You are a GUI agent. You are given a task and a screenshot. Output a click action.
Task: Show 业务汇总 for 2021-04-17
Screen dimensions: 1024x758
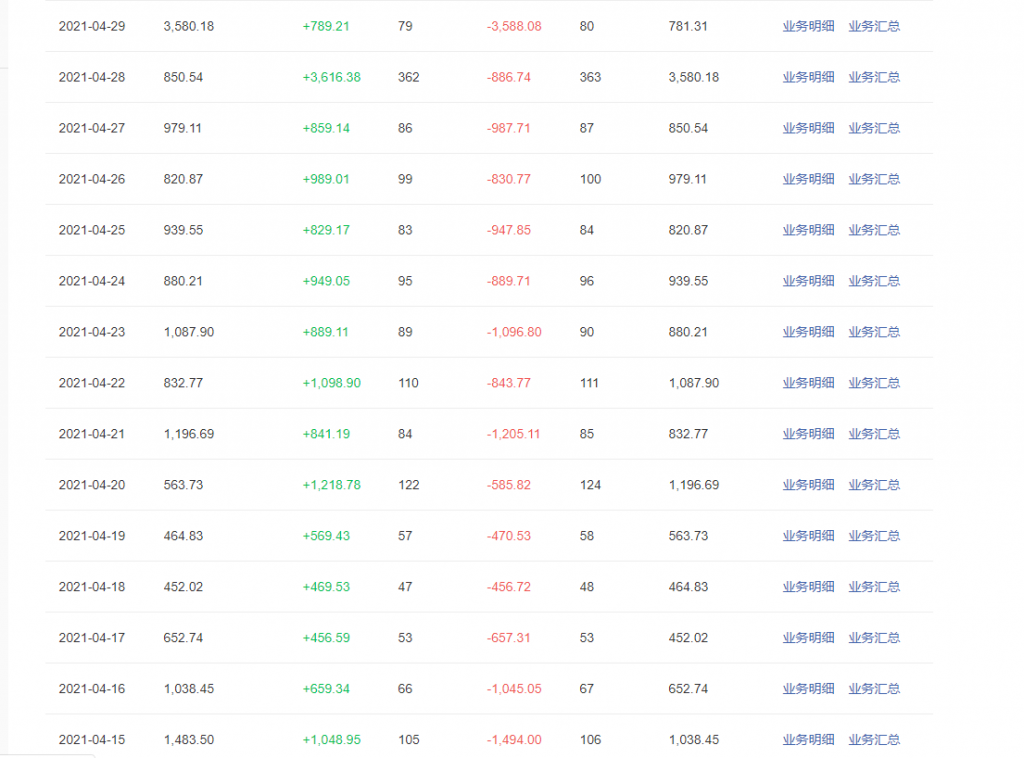pyautogui.click(x=874, y=638)
